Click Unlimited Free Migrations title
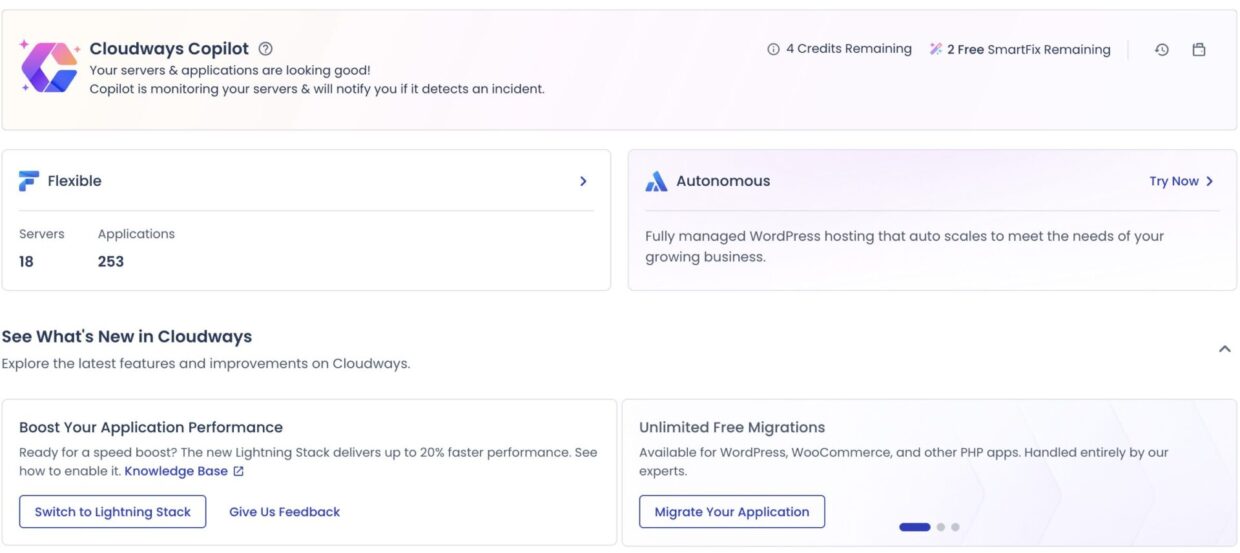This screenshot has height=553, width=1240. click(x=732, y=427)
